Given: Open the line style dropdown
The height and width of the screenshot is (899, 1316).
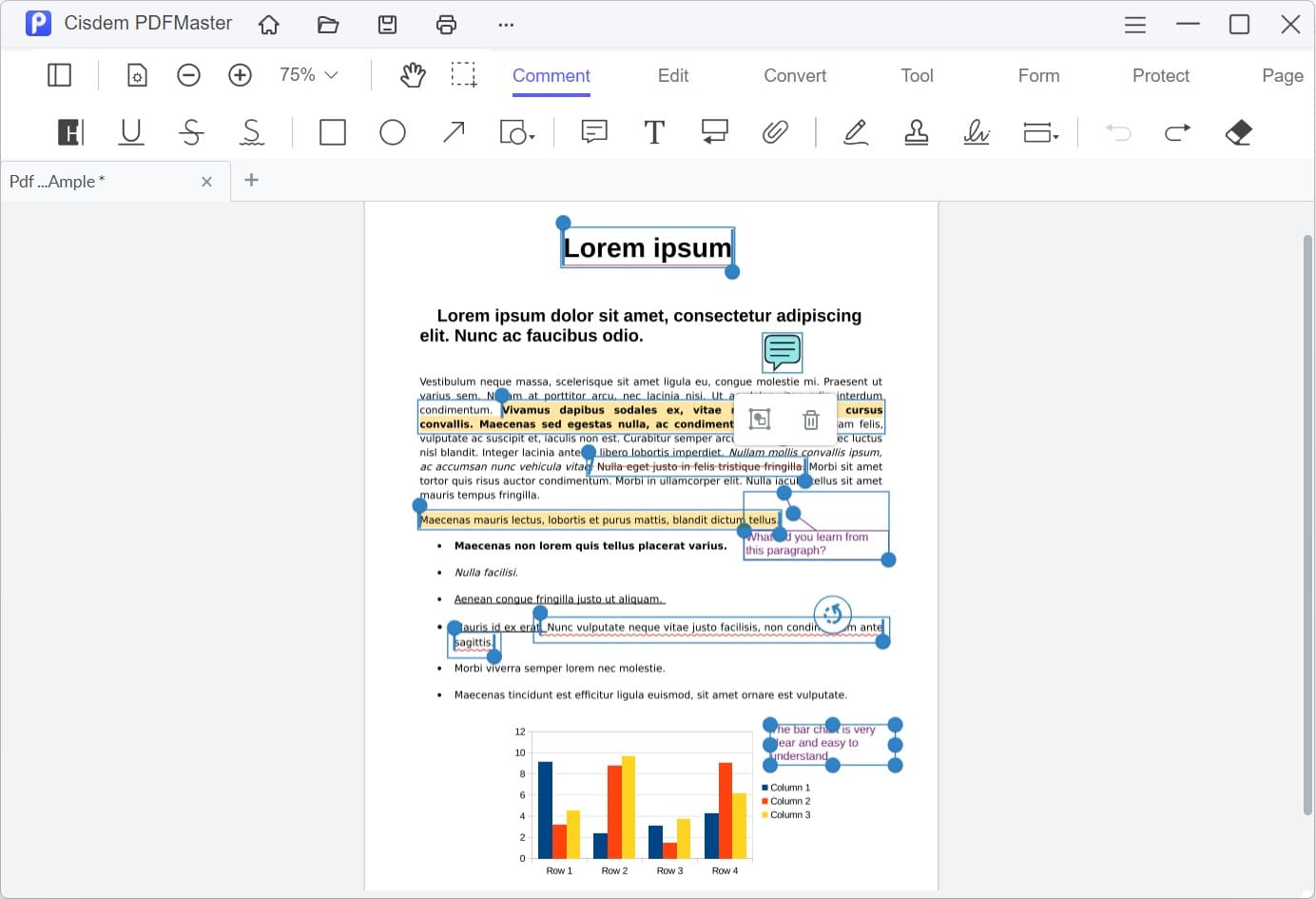Looking at the screenshot, I should (x=1041, y=132).
